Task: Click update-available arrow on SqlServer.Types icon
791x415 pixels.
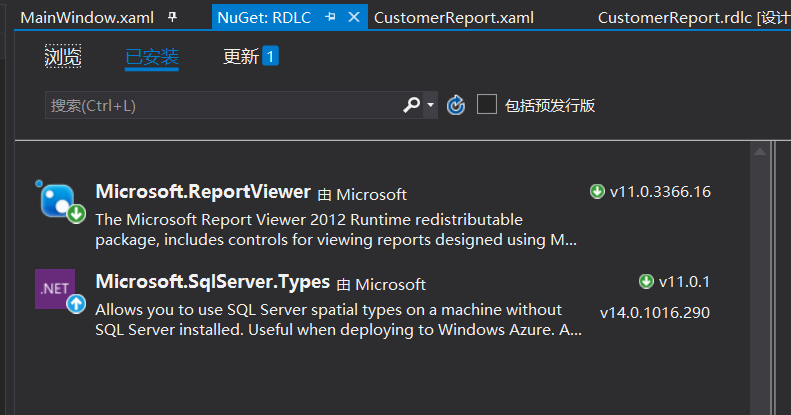Action: point(76,304)
